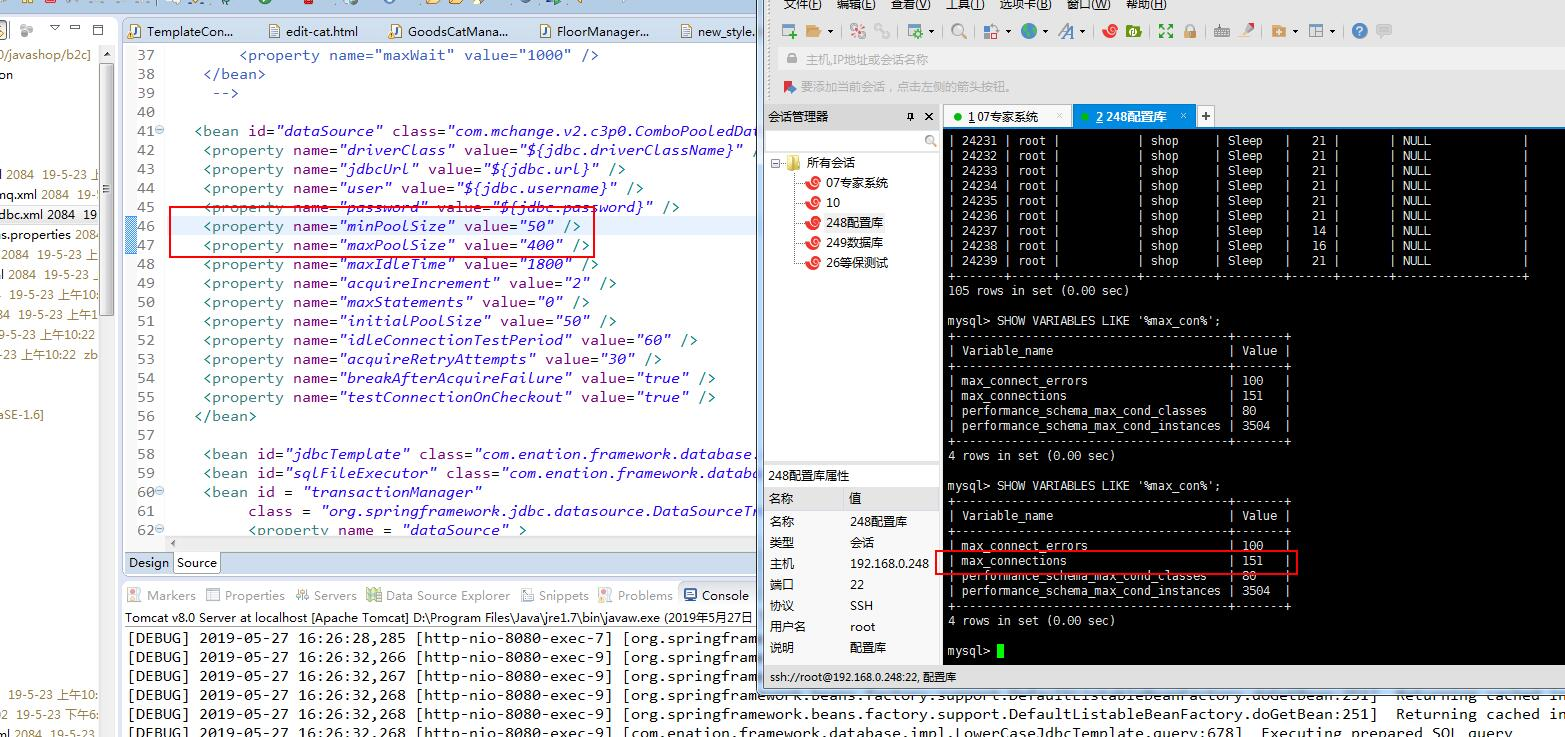Collapse the dataSource bean fold at line 41
The image size is (1565, 737).
[x=158, y=131]
